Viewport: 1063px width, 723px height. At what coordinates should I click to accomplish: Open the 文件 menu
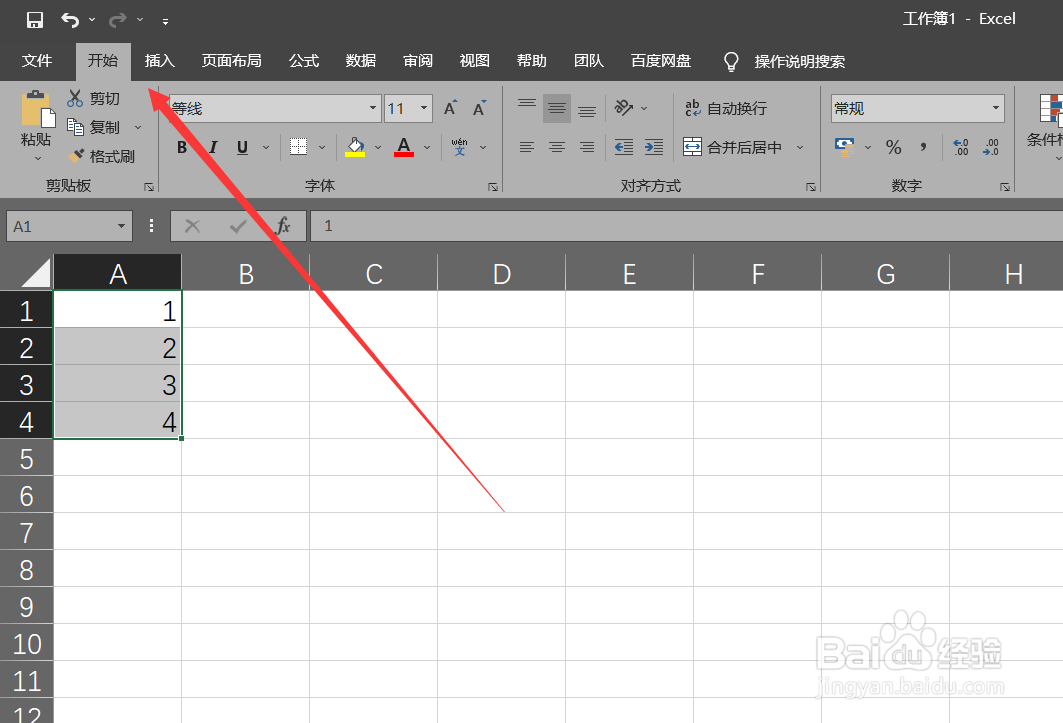point(37,61)
